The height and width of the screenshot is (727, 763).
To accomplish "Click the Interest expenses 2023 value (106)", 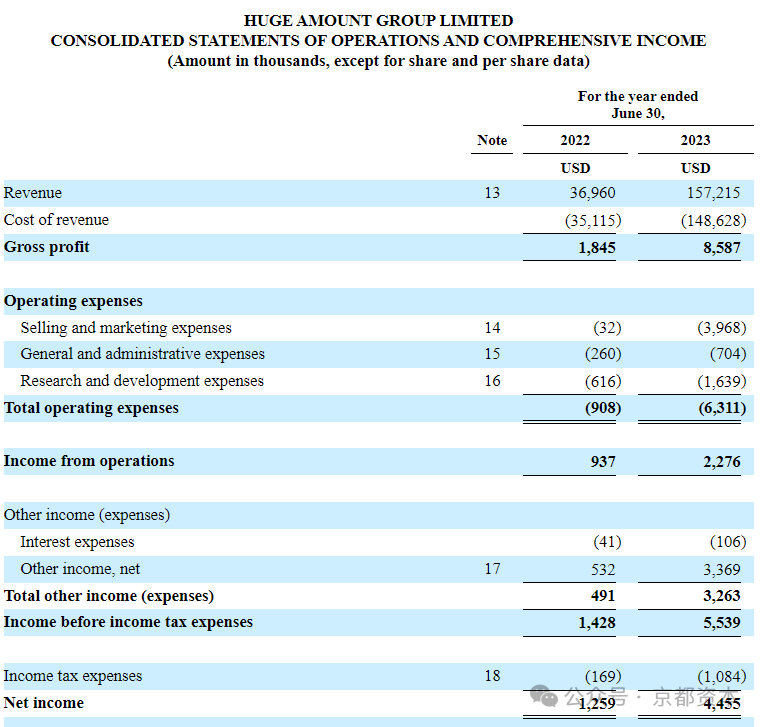I will pyautogui.click(x=728, y=542).
